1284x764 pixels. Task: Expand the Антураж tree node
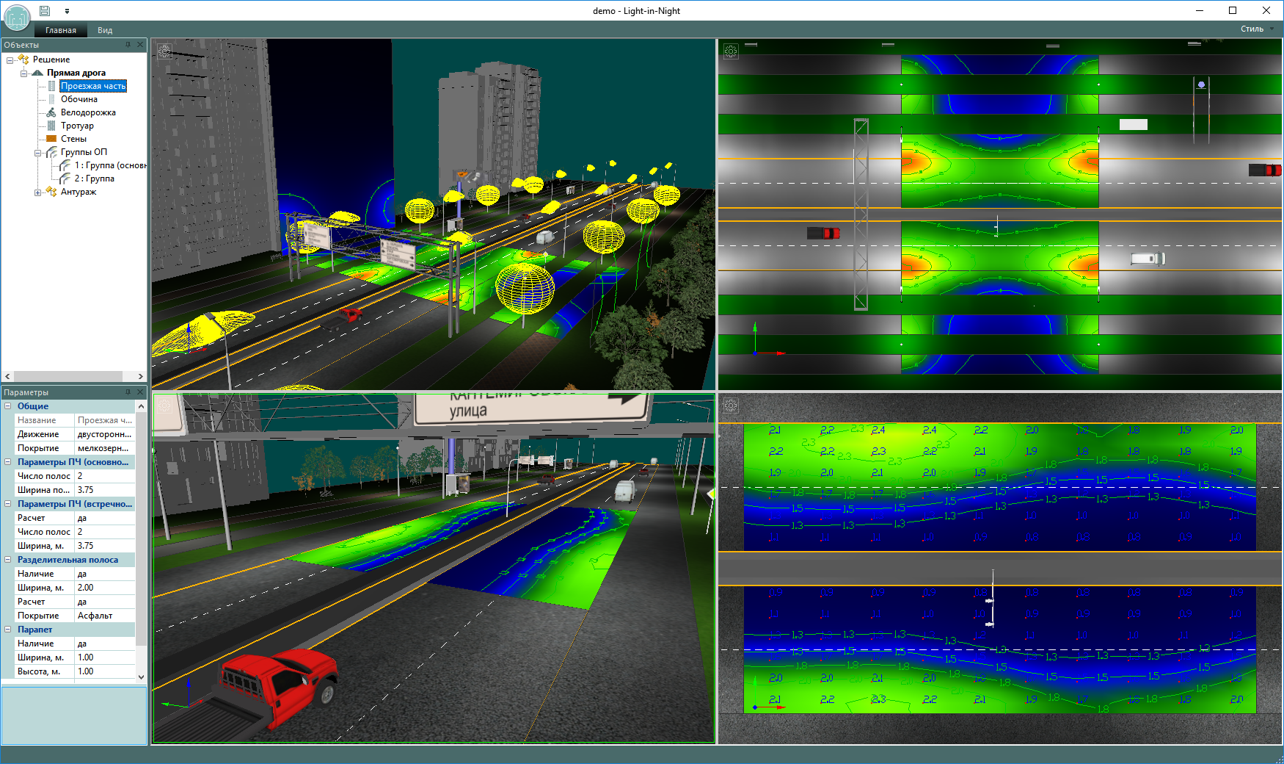pos(38,192)
